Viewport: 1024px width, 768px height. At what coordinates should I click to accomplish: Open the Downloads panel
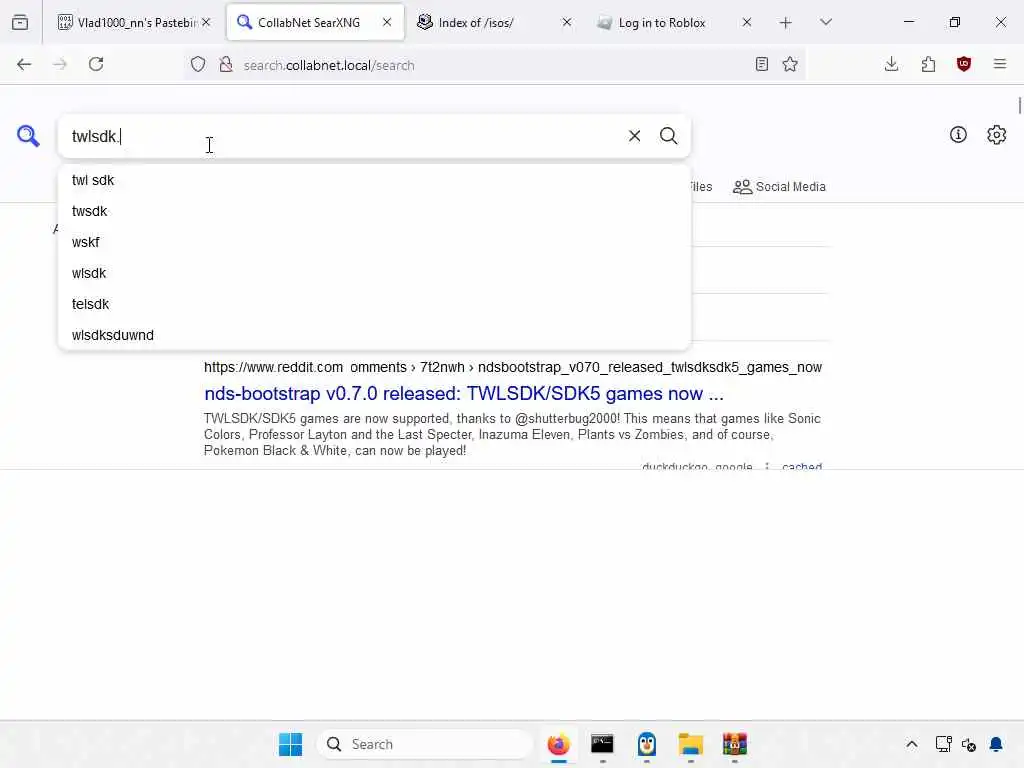(891, 64)
